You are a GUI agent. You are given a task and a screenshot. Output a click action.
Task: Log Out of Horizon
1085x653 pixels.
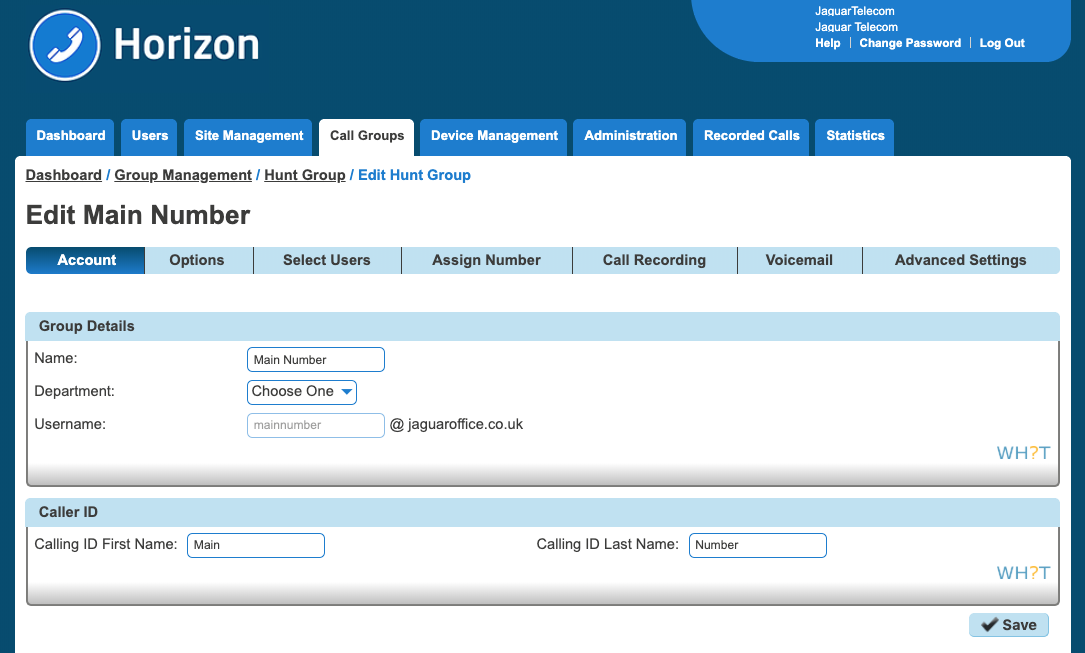(1001, 42)
